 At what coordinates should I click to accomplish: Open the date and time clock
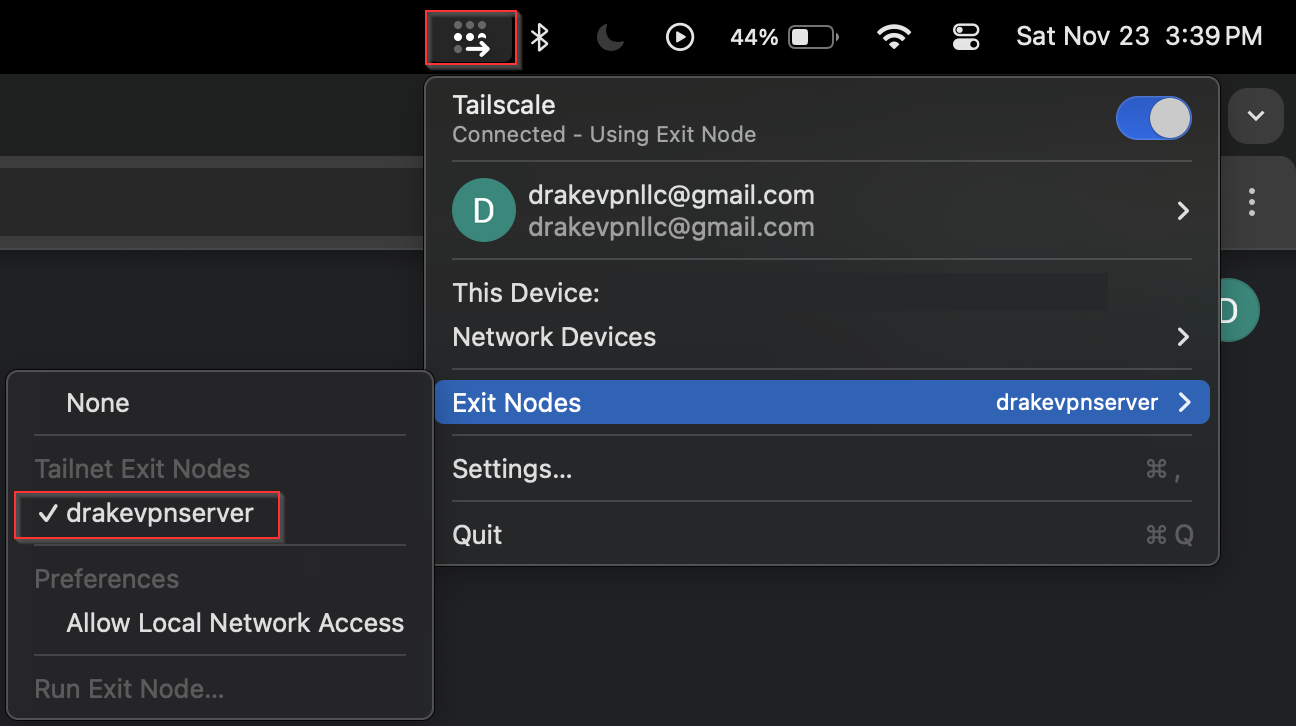1139,37
